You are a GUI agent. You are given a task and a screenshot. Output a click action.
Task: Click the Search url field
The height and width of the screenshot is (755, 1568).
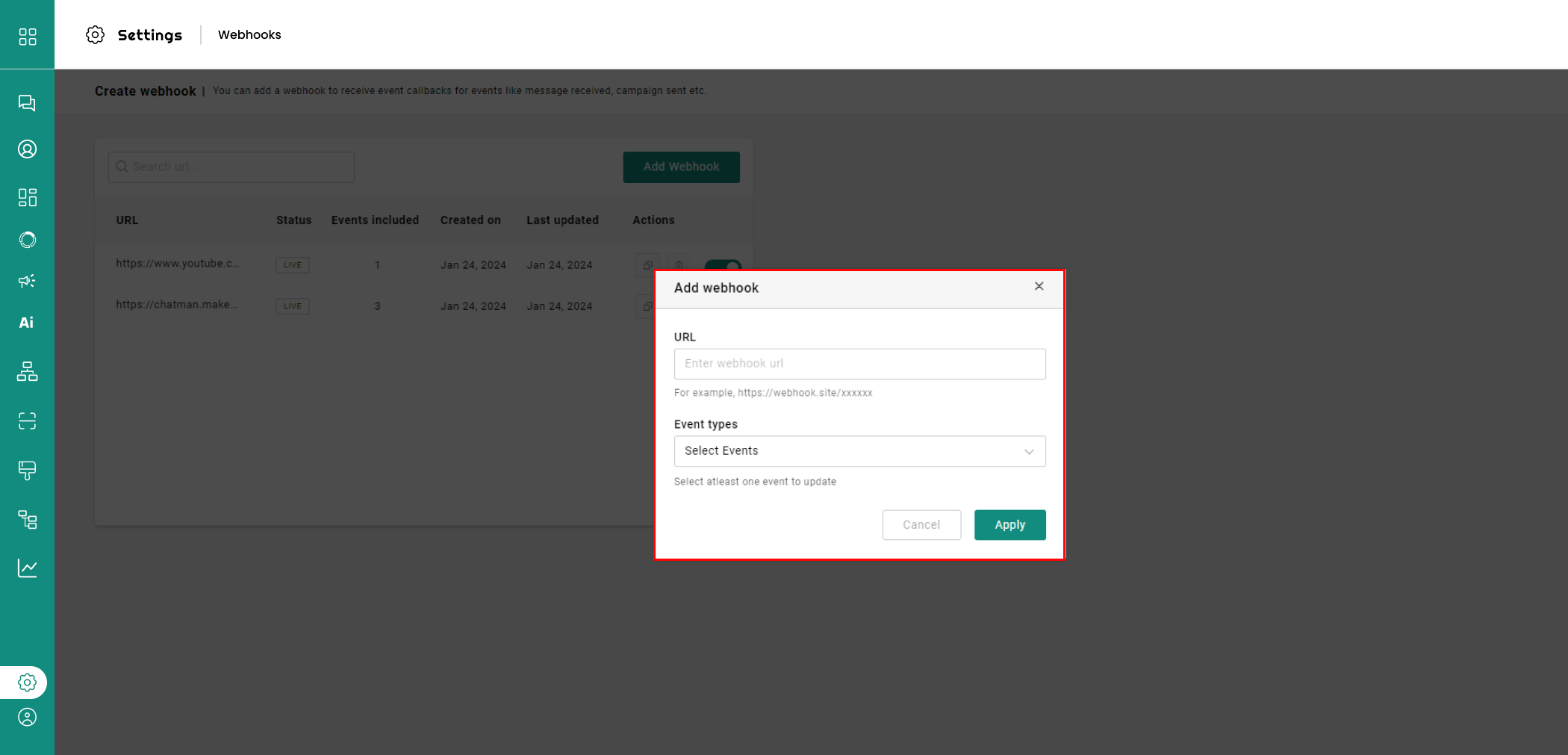(x=231, y=167)
